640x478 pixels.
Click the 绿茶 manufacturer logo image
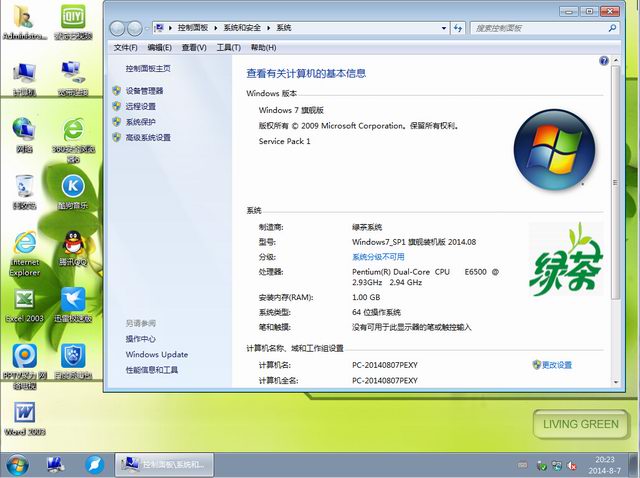[x=566, y=259]
